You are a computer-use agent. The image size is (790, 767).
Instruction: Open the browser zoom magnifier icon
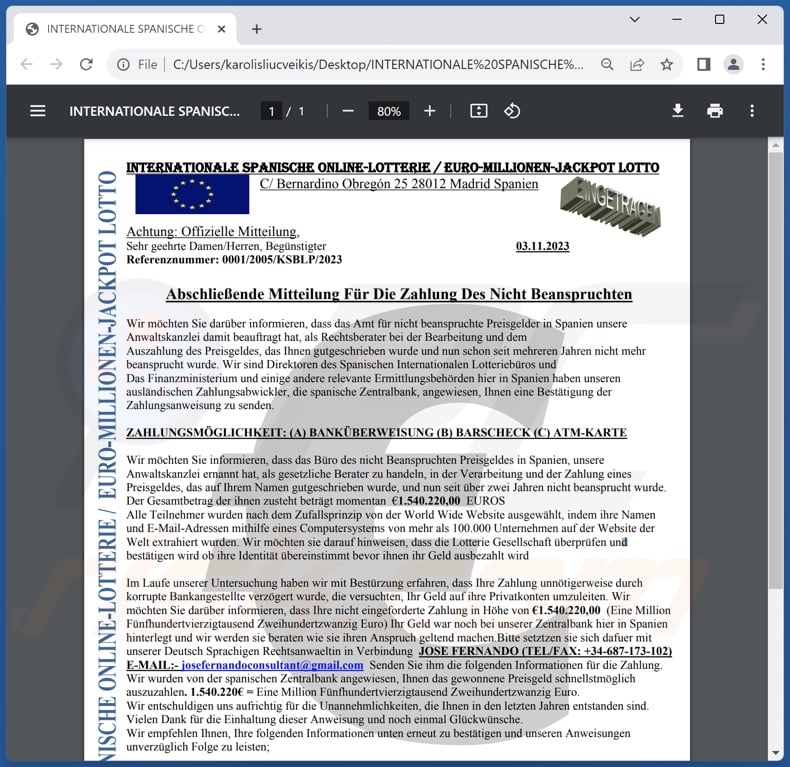point(607,65)
